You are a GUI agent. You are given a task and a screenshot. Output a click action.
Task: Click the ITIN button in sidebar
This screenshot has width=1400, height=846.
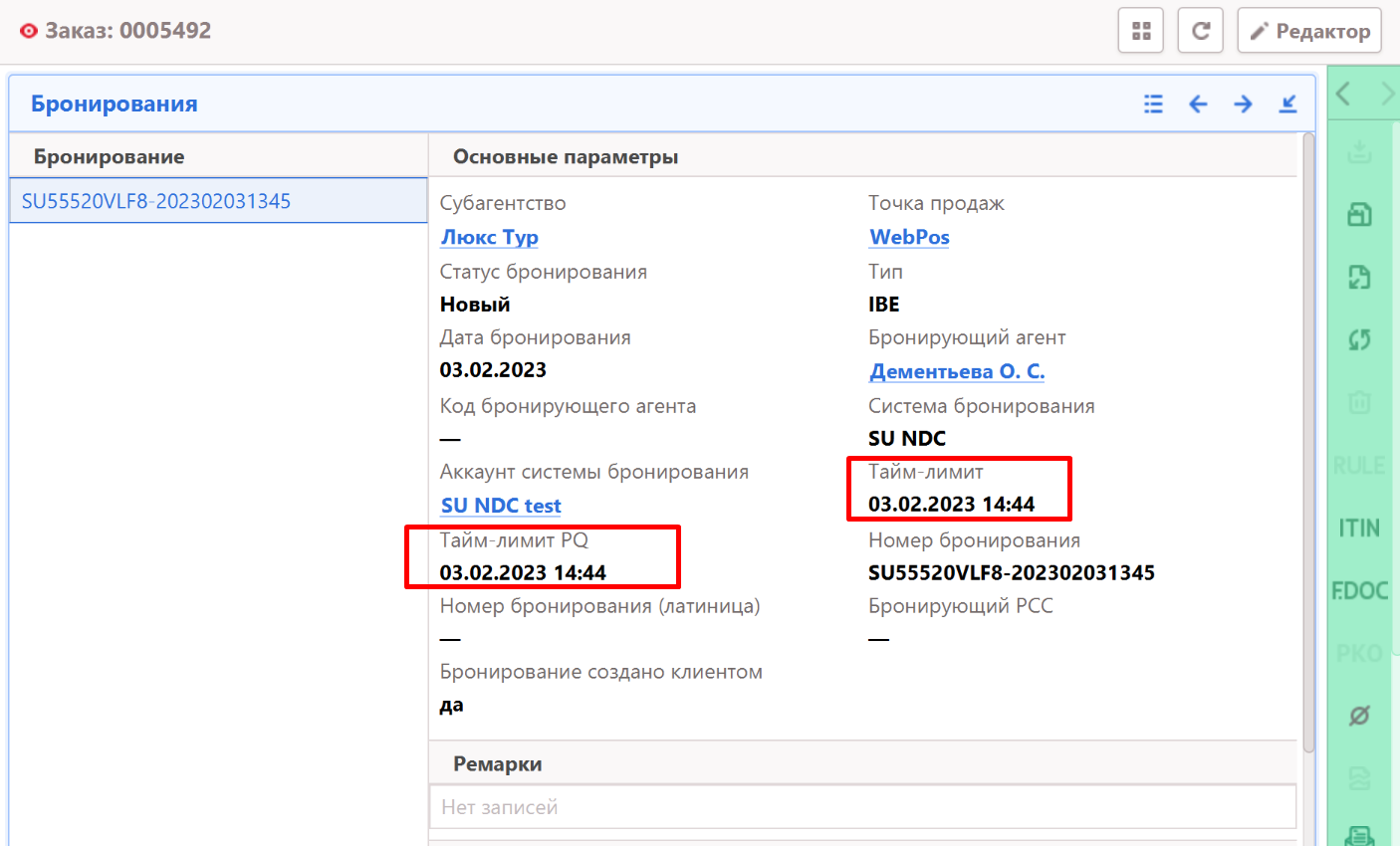click(1359, 528)
